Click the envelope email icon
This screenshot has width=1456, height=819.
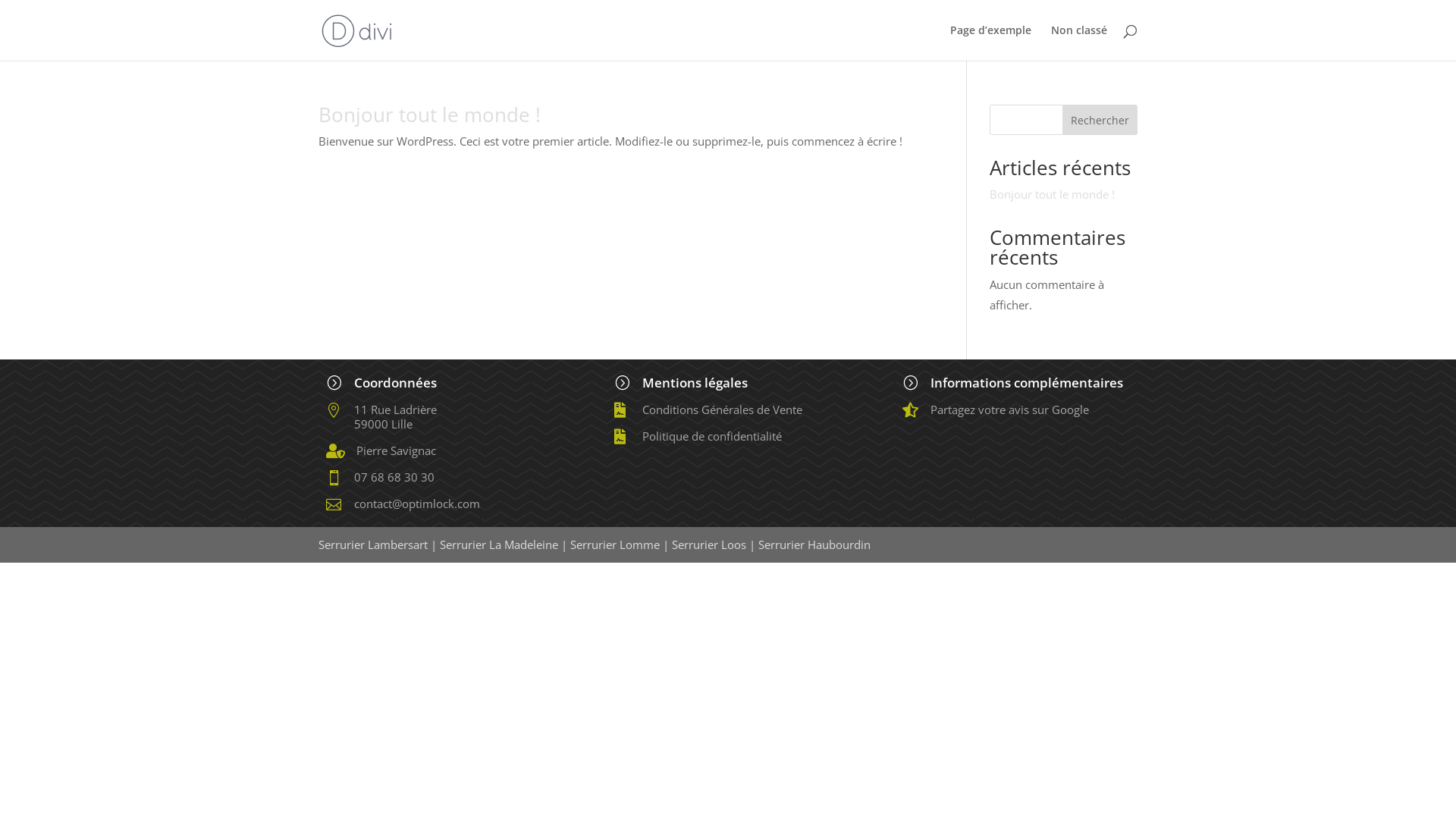click(x=334, y=505)
